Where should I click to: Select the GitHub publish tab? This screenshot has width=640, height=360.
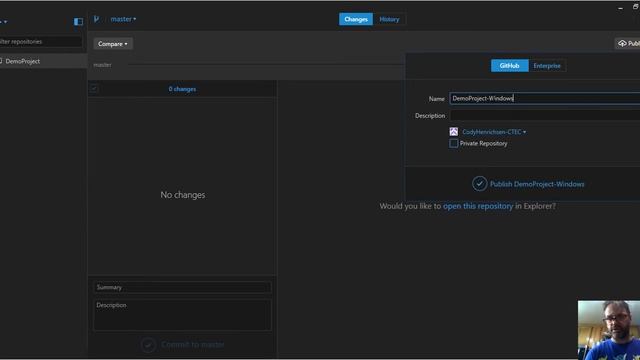(x=509, y=66)
